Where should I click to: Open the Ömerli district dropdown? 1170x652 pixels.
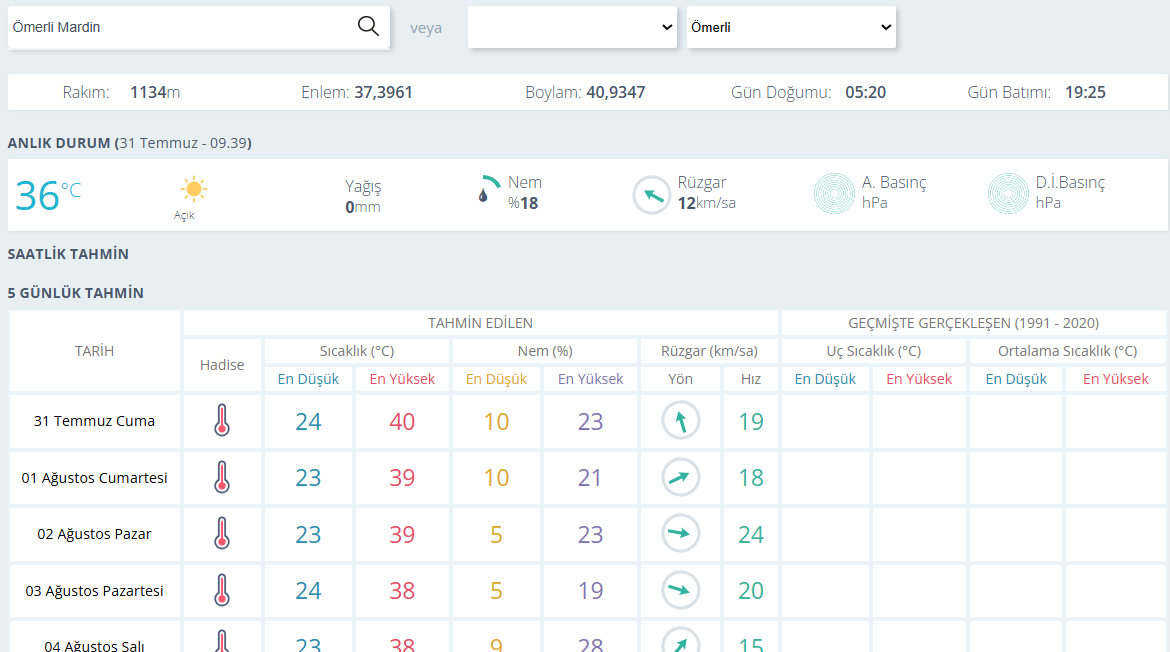(x=791, y=27)
